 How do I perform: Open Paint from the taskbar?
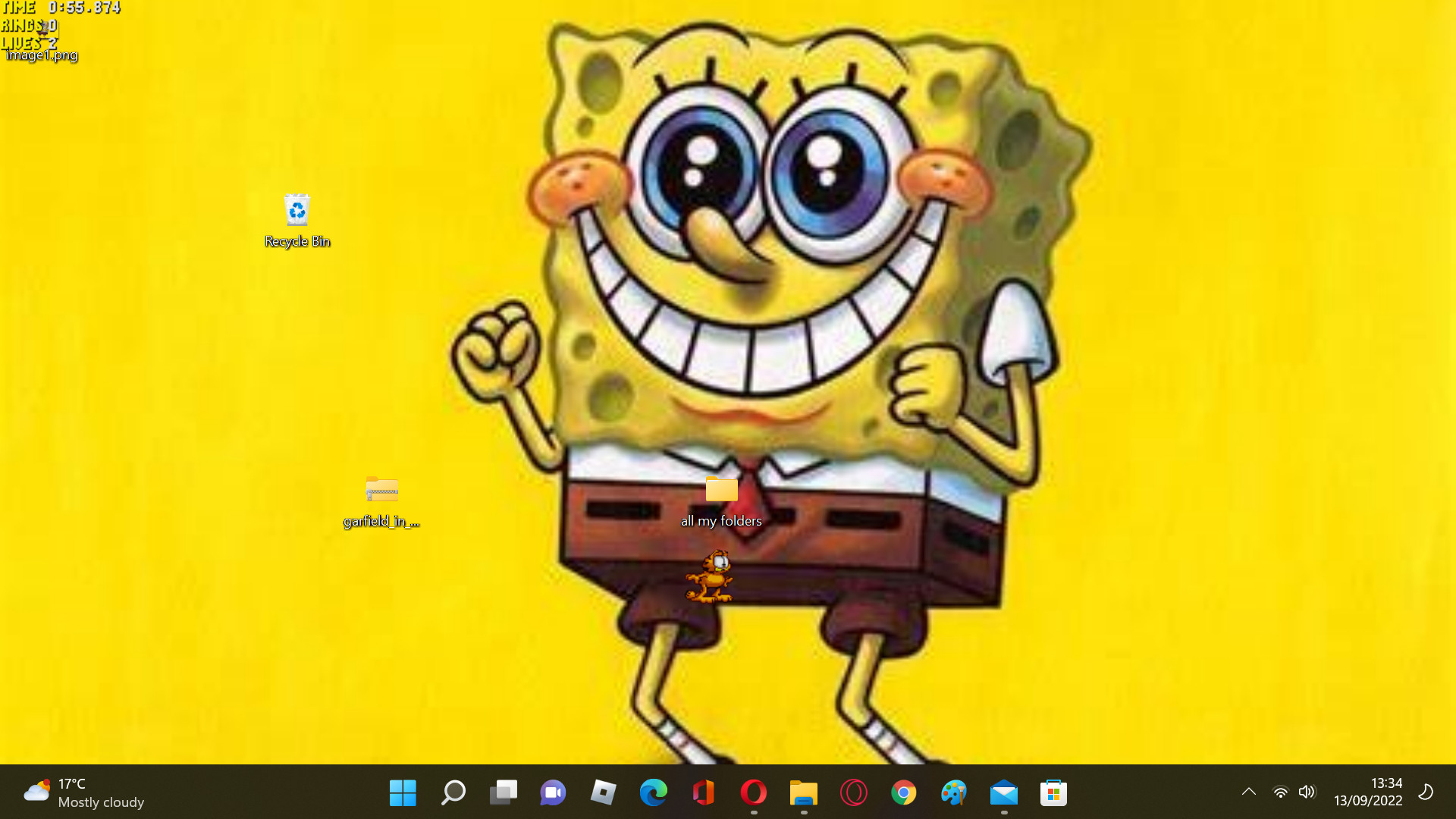(x=953, y=793)
